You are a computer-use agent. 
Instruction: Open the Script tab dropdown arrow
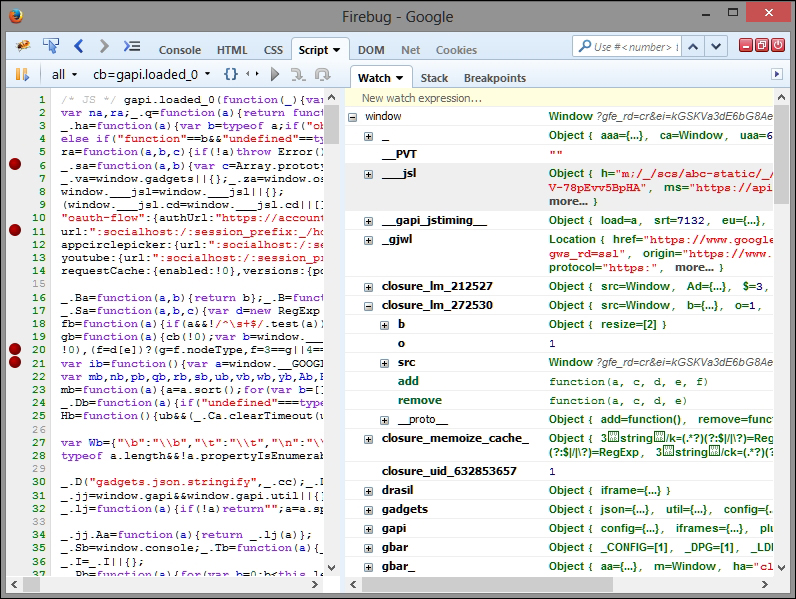pos(337,50)
